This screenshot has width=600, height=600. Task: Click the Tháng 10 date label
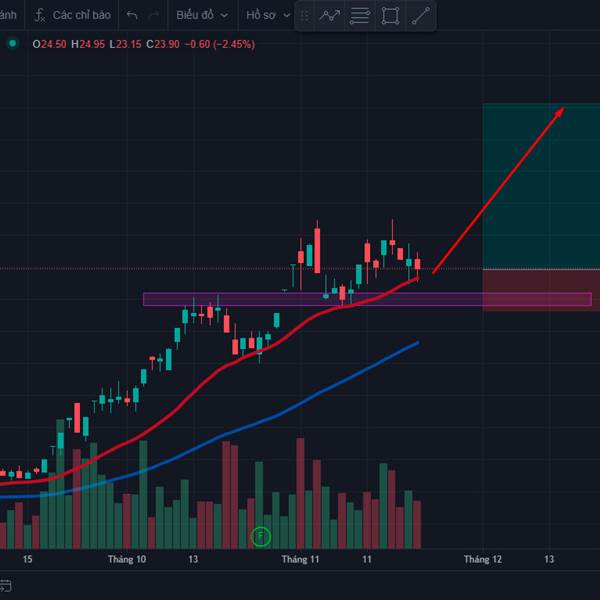tap(127, 559)
